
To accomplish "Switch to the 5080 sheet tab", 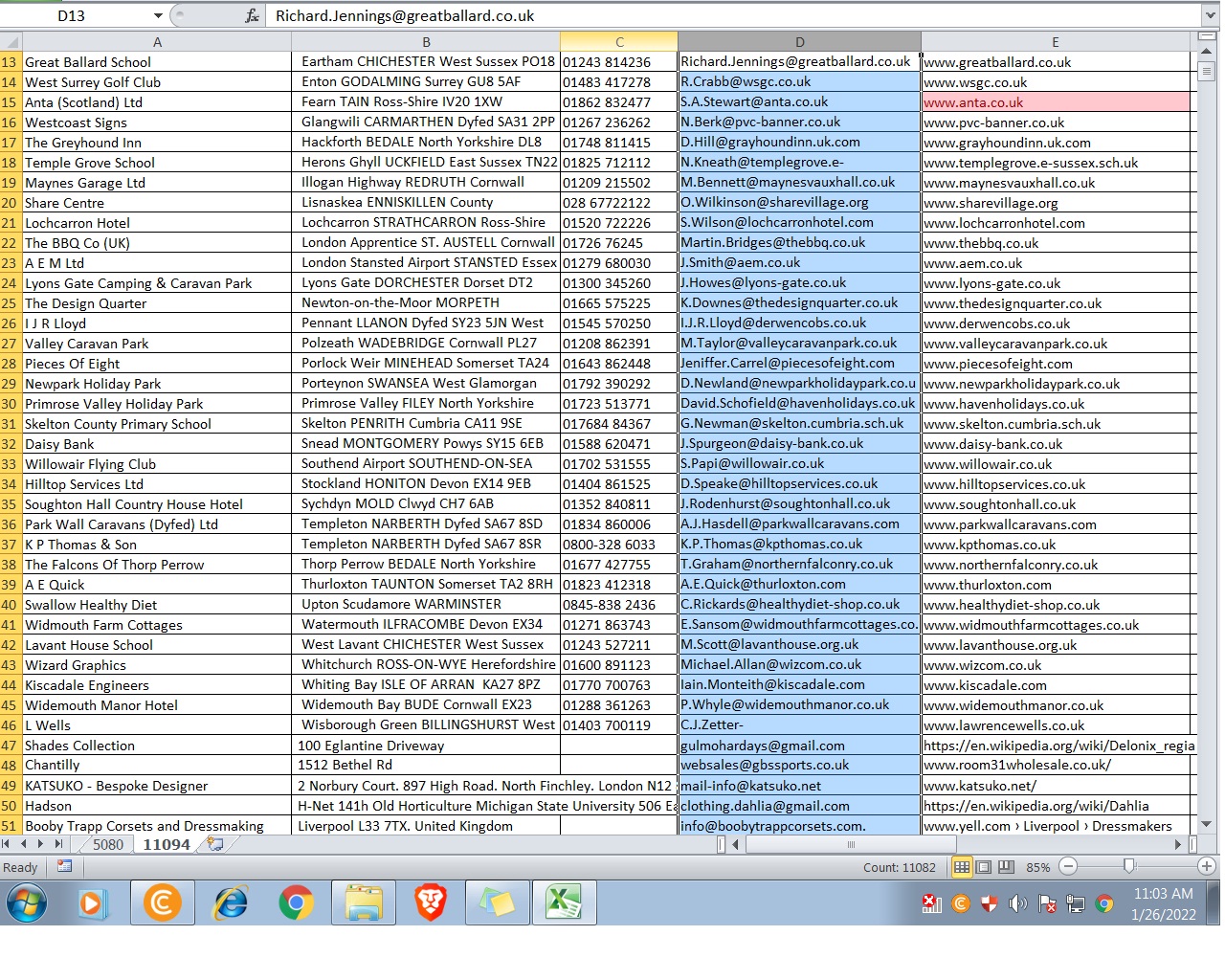I will tap(108, 844).
